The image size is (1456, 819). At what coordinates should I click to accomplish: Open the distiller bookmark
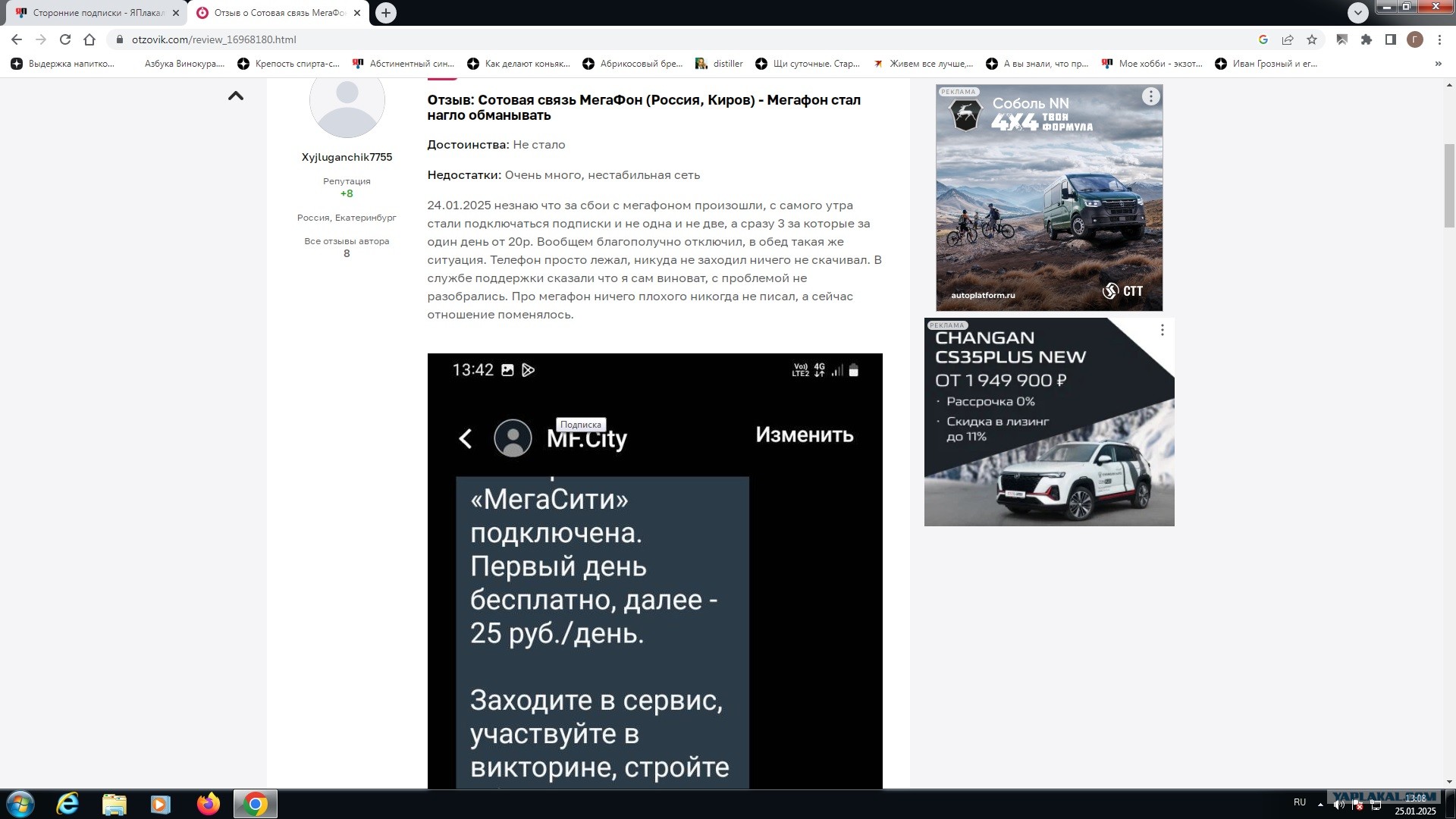tap(720, 64)
